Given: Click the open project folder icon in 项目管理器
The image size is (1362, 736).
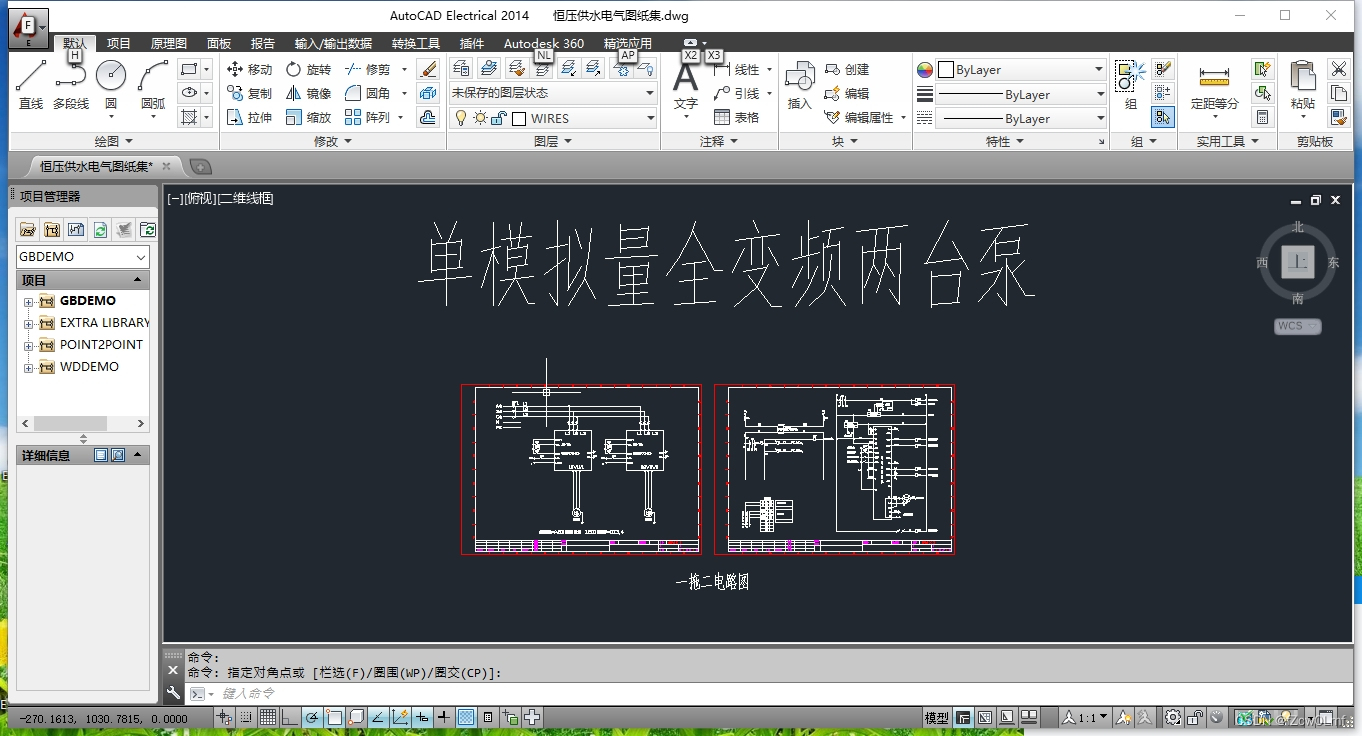Looking at the screenshot, I should point(28,230).
